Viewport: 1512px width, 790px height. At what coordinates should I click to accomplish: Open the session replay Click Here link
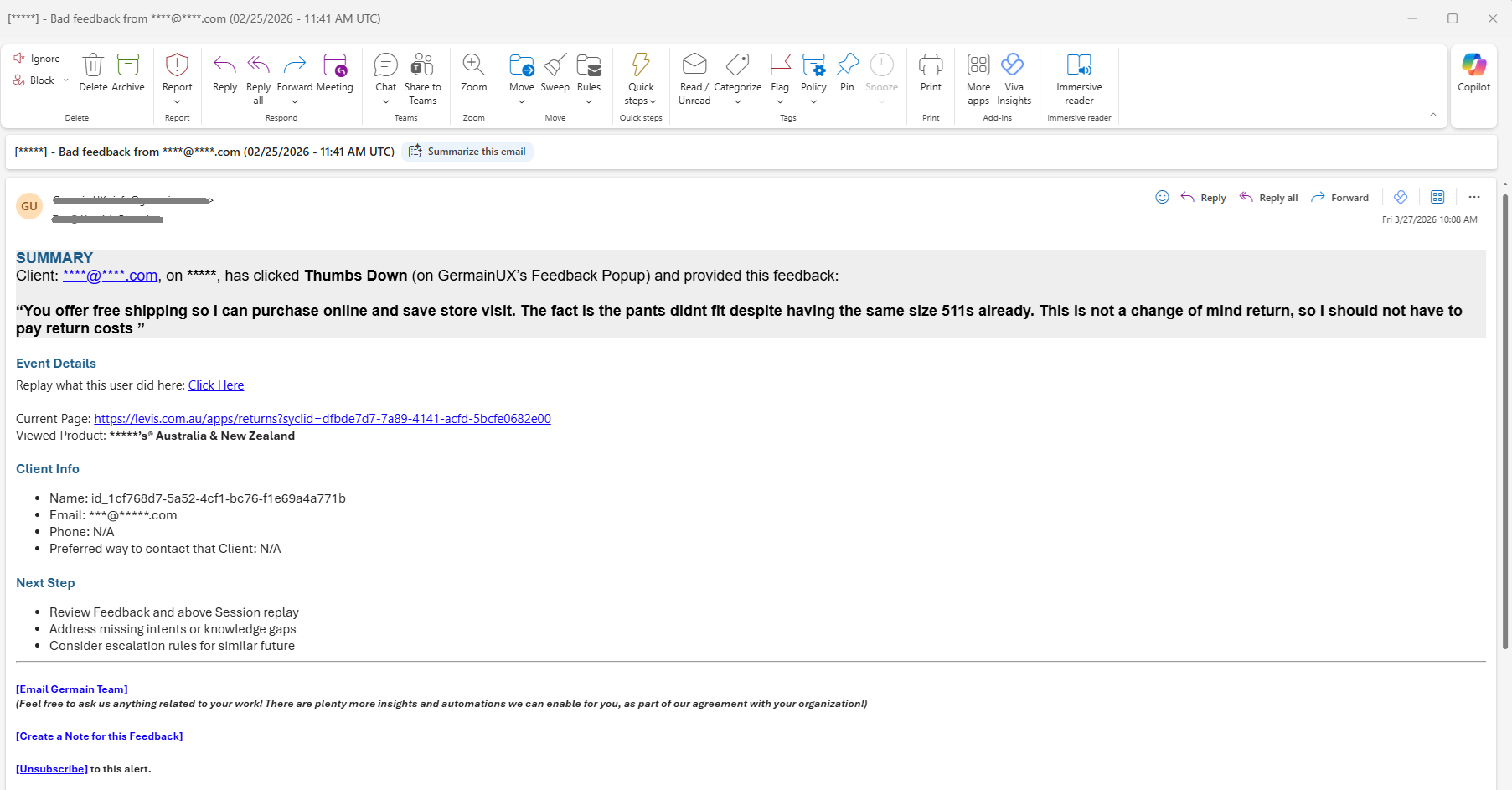(x=216, y=385)
